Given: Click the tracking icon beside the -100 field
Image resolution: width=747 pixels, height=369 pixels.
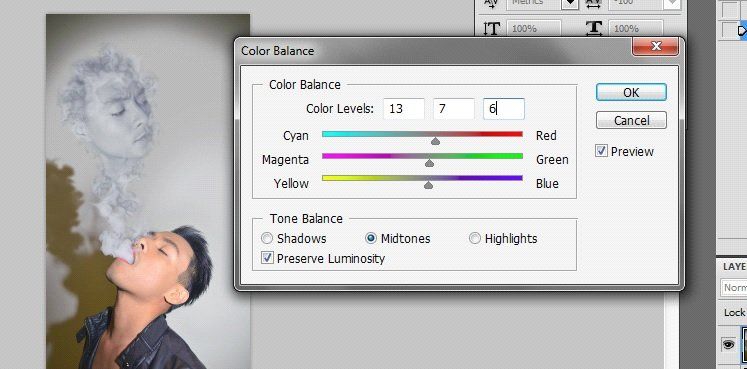Looking at the screenshot, I should pos(594,3).
